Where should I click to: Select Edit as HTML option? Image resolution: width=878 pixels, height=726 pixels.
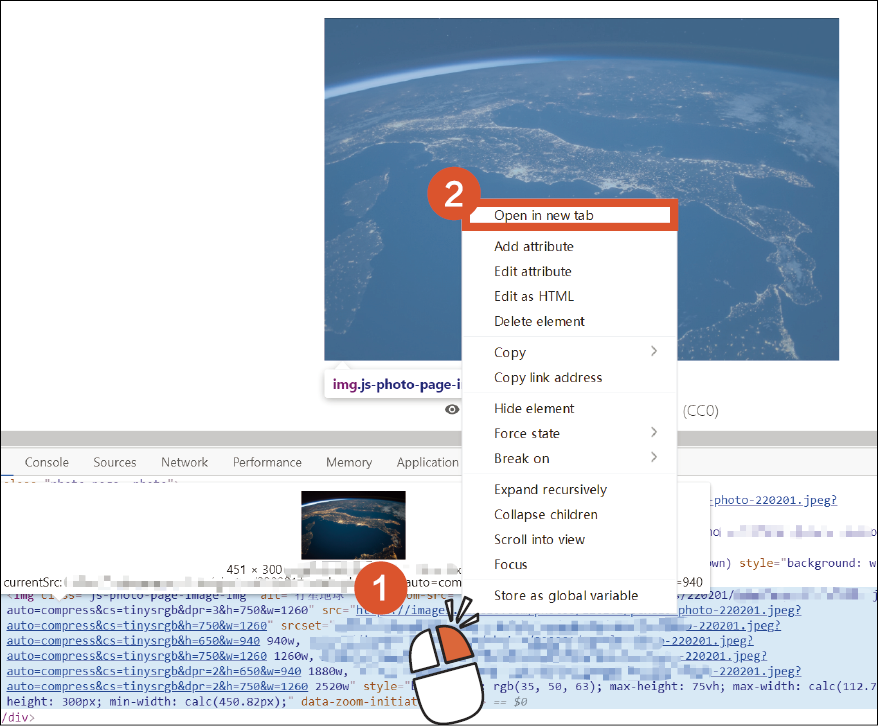tap(534, 296)
